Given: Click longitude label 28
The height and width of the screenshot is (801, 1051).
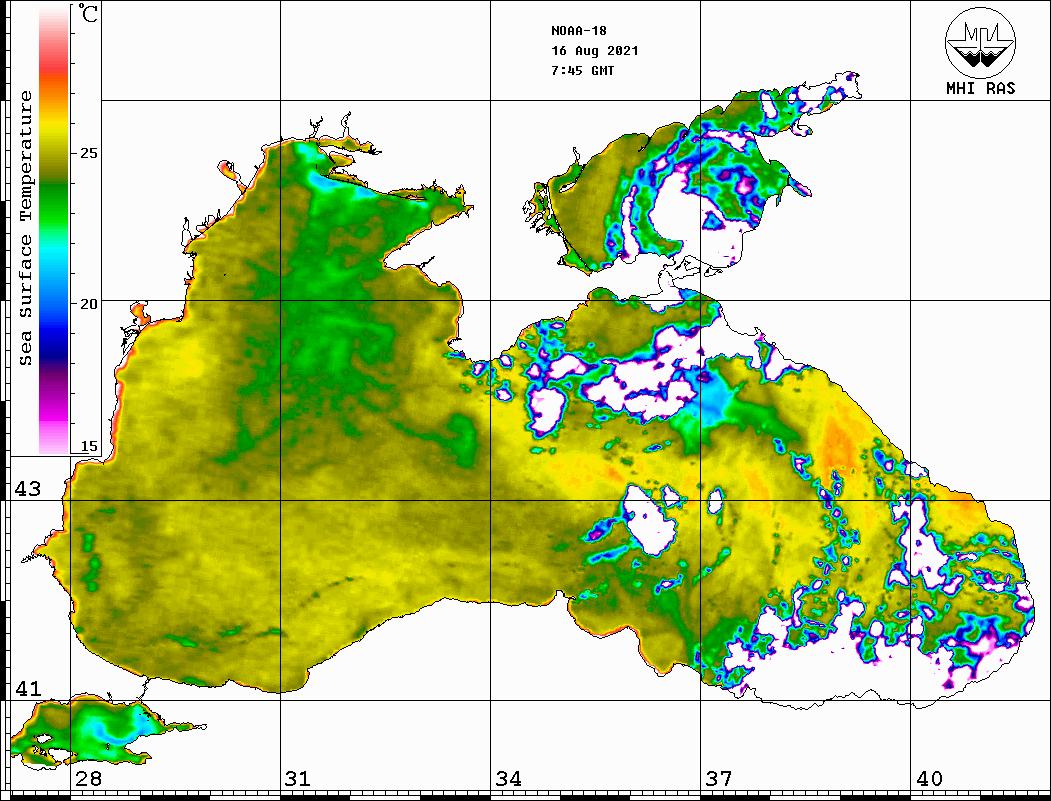Looking at the screenshot, I should pos(88,779).
